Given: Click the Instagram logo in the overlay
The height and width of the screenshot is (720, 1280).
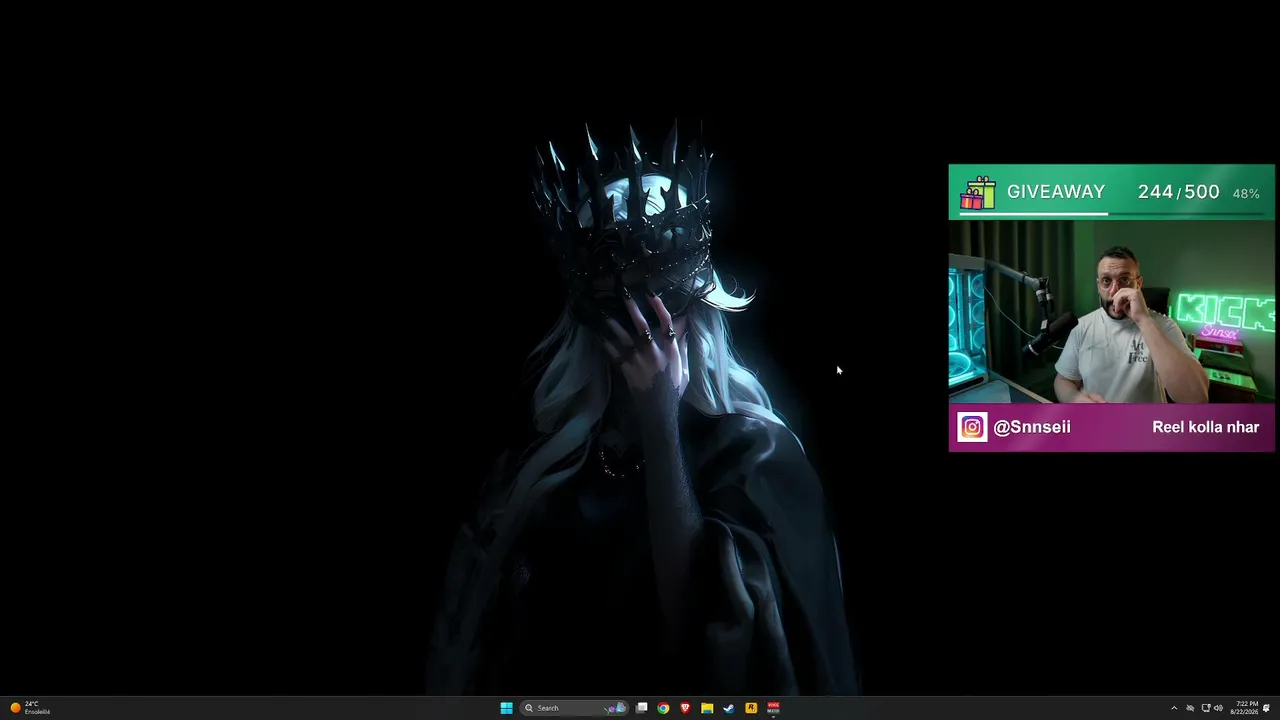Looking at the screenshot, I should (x=972, y=427).
